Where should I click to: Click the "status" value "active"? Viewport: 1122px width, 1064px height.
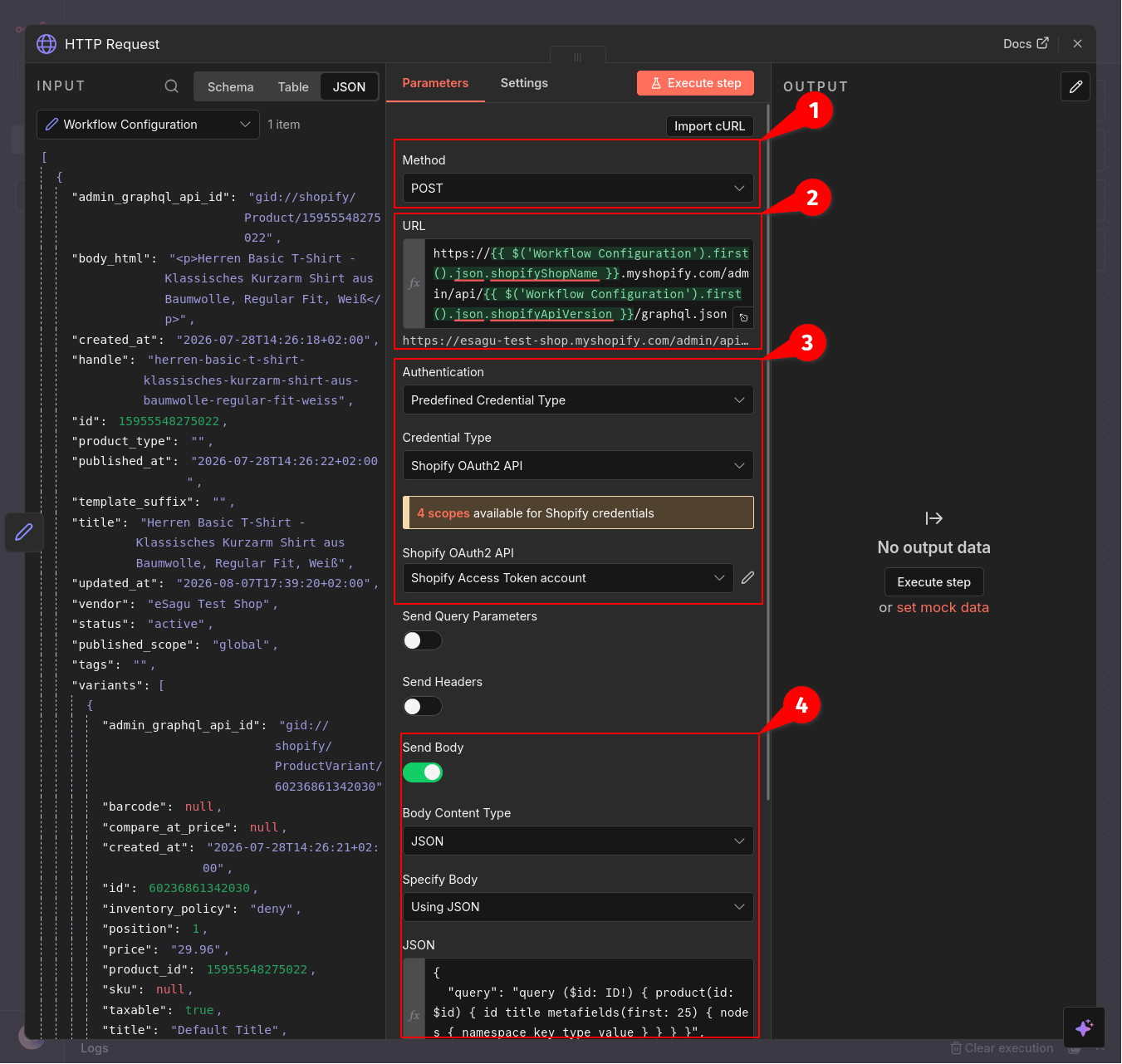177,624
